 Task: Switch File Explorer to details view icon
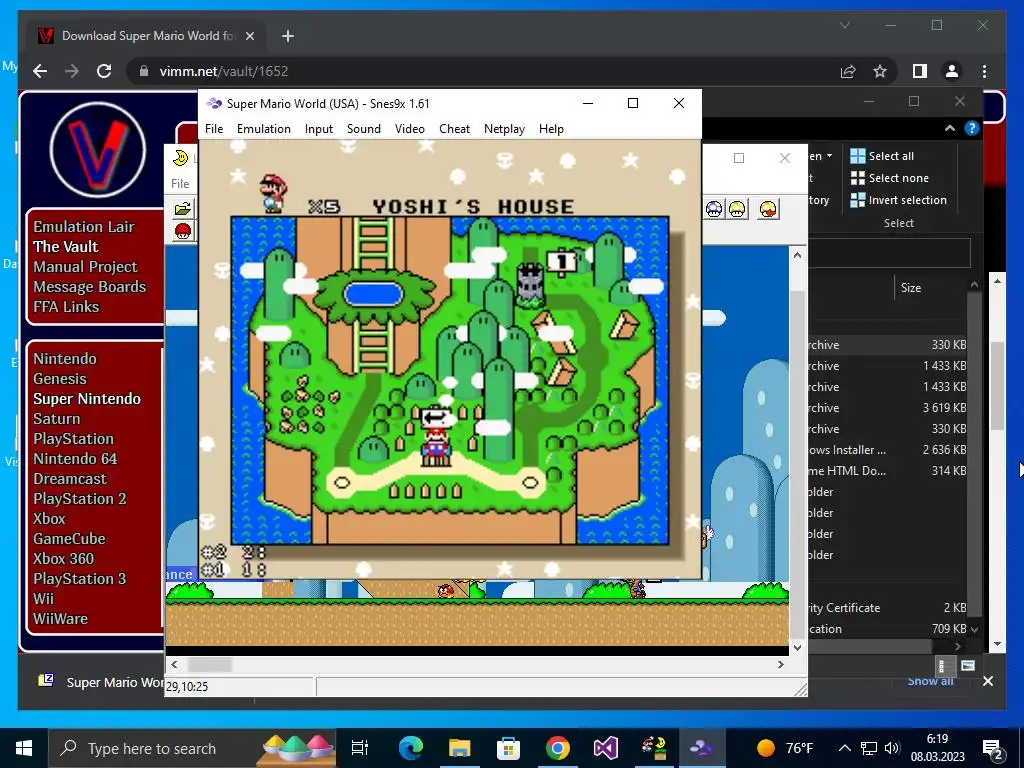click(942, 666)
